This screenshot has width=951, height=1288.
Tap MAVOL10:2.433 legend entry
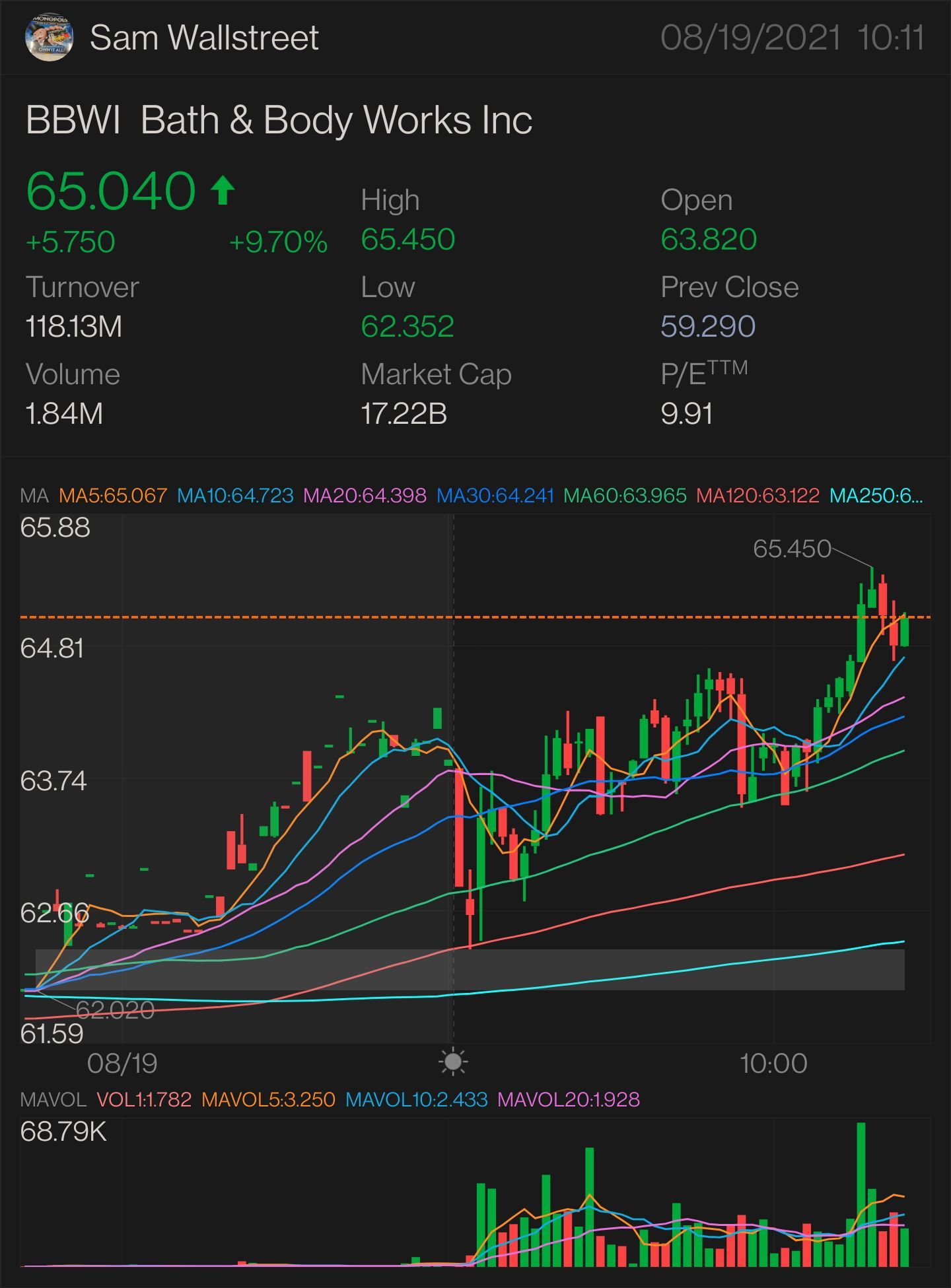[x=416, y=1099]
